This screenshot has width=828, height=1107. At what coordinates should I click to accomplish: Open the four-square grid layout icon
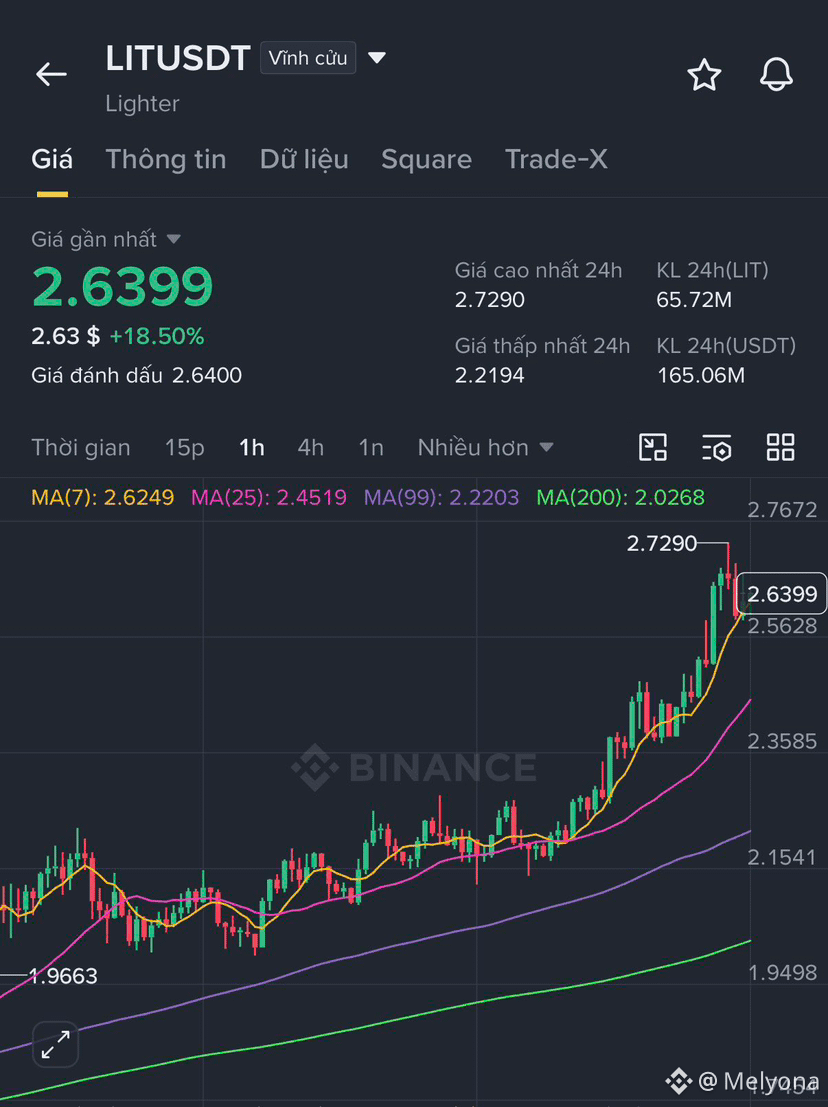coord(781,448)
